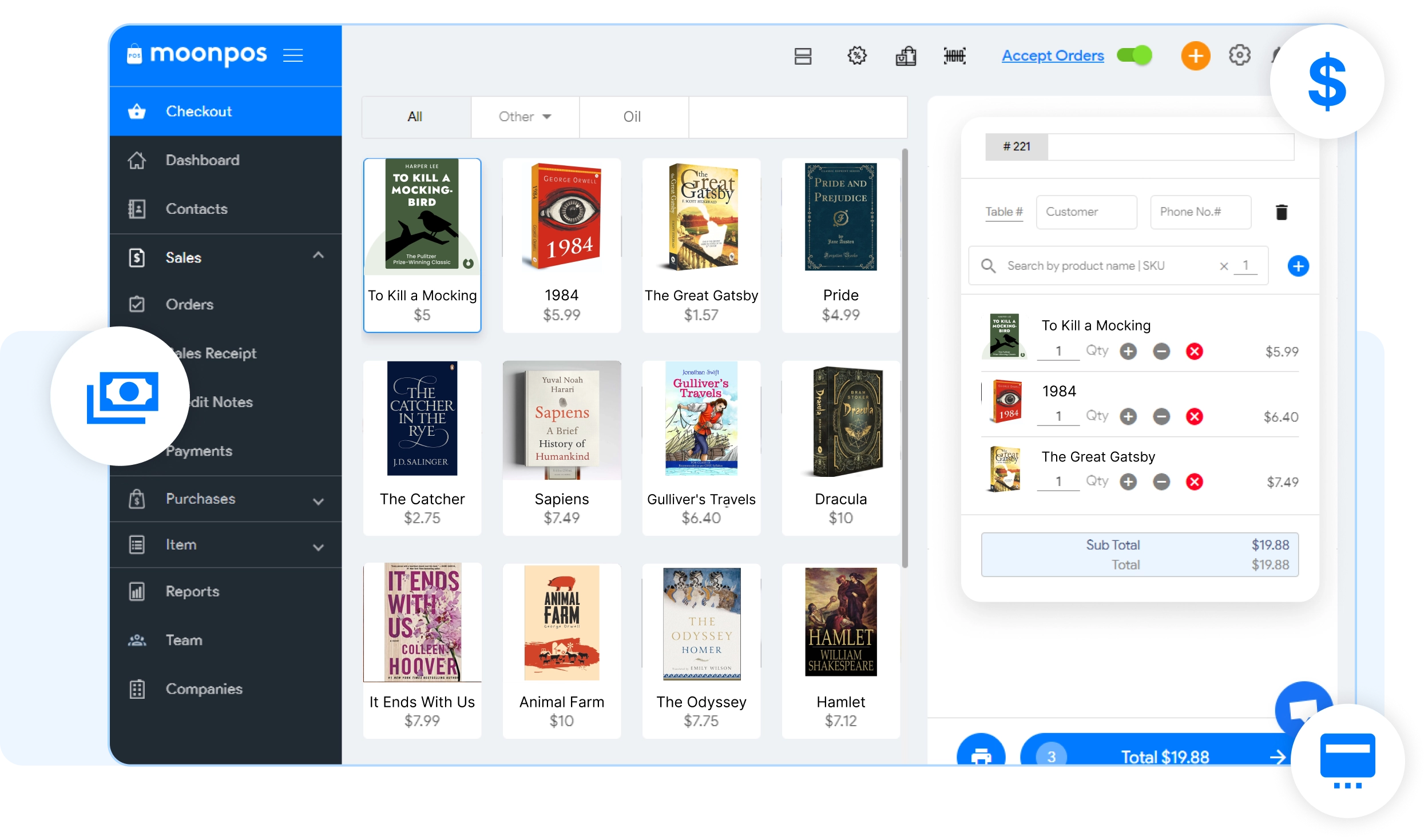Collapse the Sales sidebar section

[318, 256]
